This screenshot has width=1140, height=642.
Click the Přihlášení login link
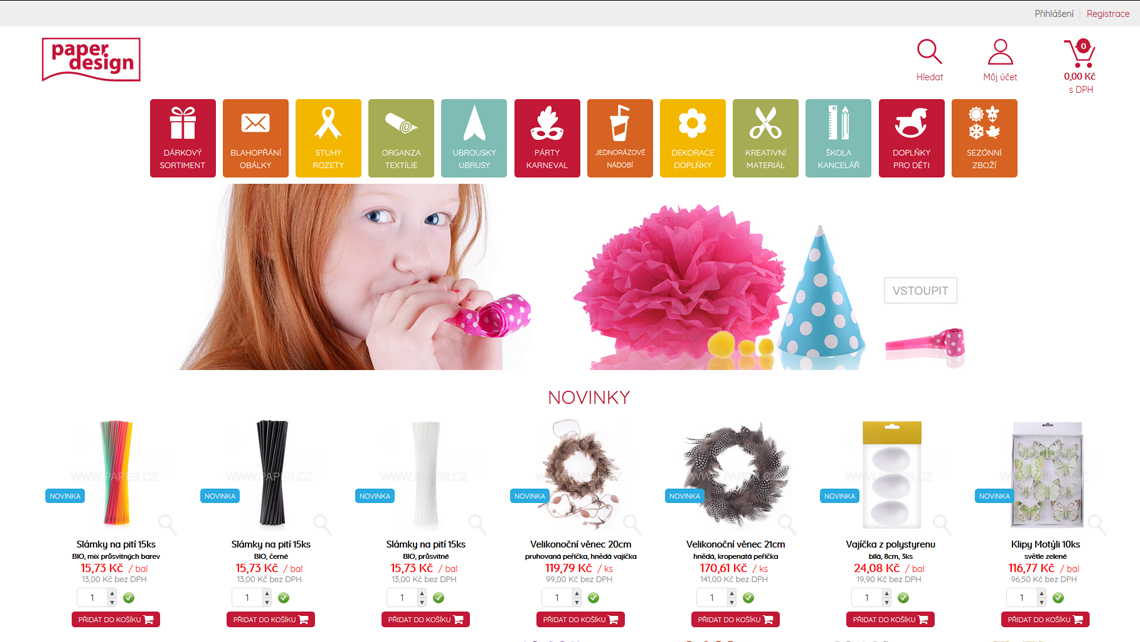tap(1054, 14)
